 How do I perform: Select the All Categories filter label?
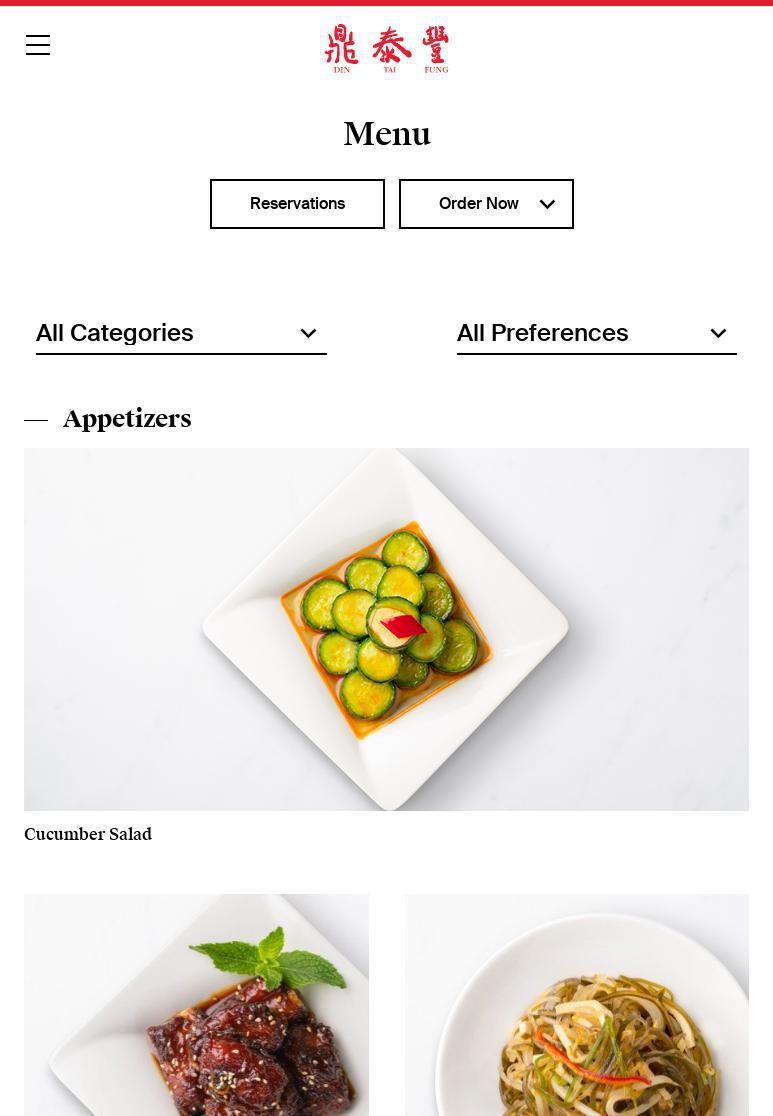pos(115,333)
